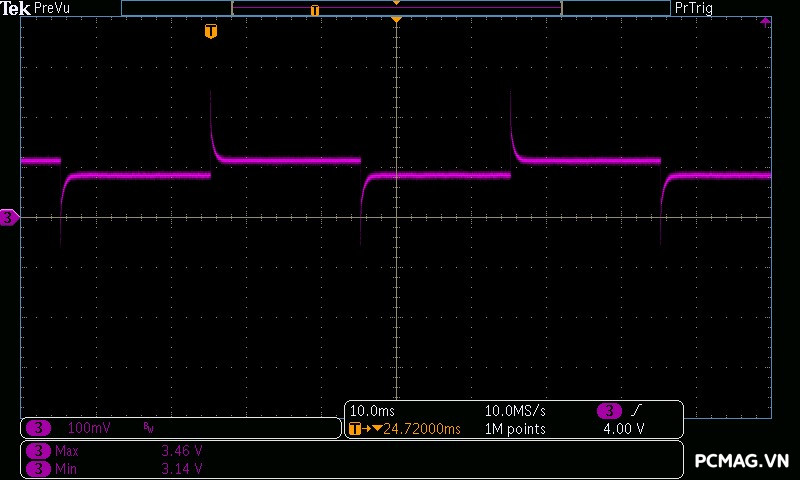This screenshot has width=800, height=480.
Task: Click the channel 3 trigger source badge
Action: coord(609,411)
